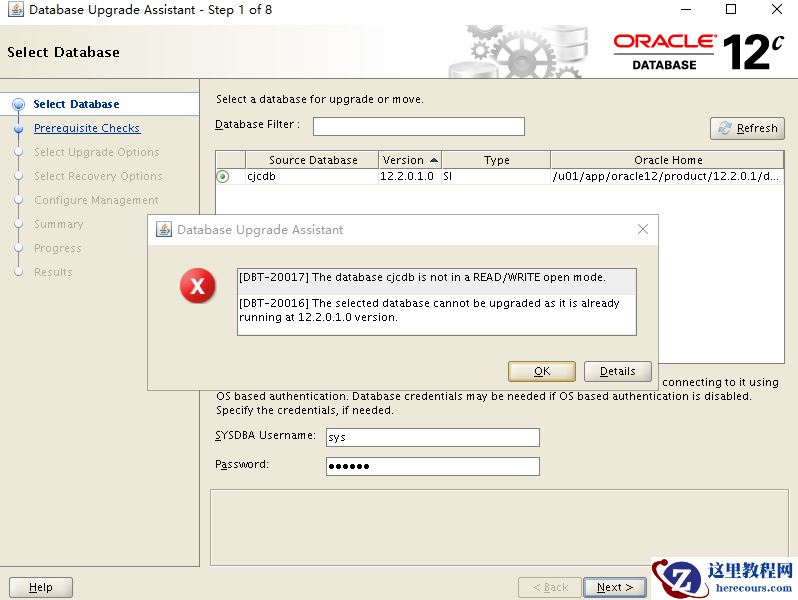Screen dimensions: 798x600
Task: Select the Select Database step
Action: 76,104
